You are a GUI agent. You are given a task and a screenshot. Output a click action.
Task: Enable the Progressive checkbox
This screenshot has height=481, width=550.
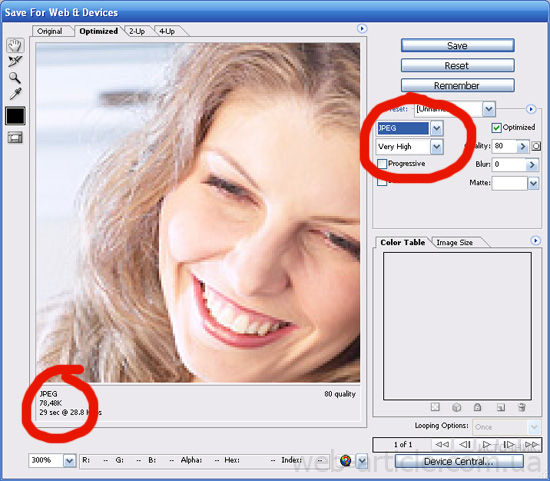(382, 164)
